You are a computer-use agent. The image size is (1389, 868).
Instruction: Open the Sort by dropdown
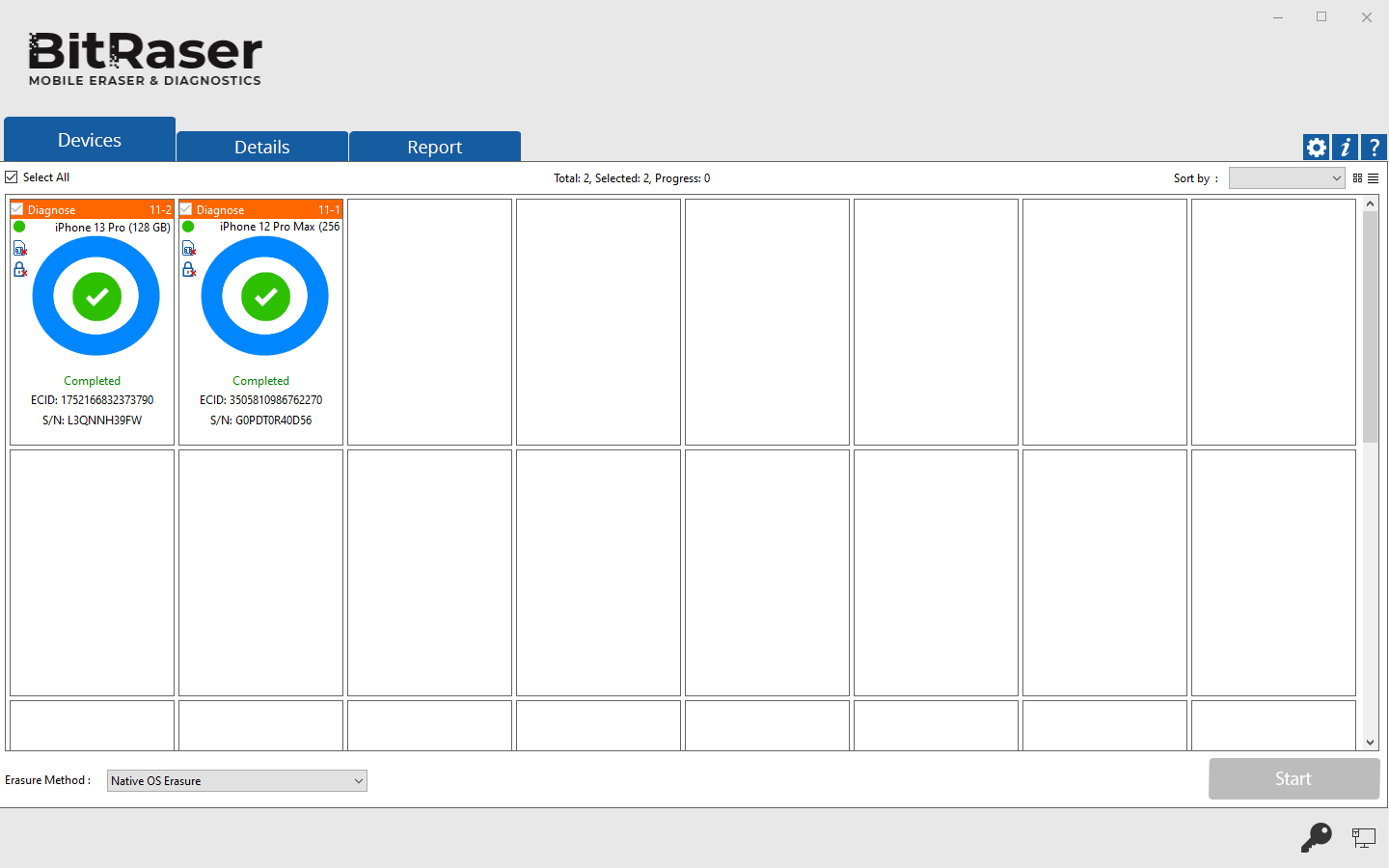1287,178
